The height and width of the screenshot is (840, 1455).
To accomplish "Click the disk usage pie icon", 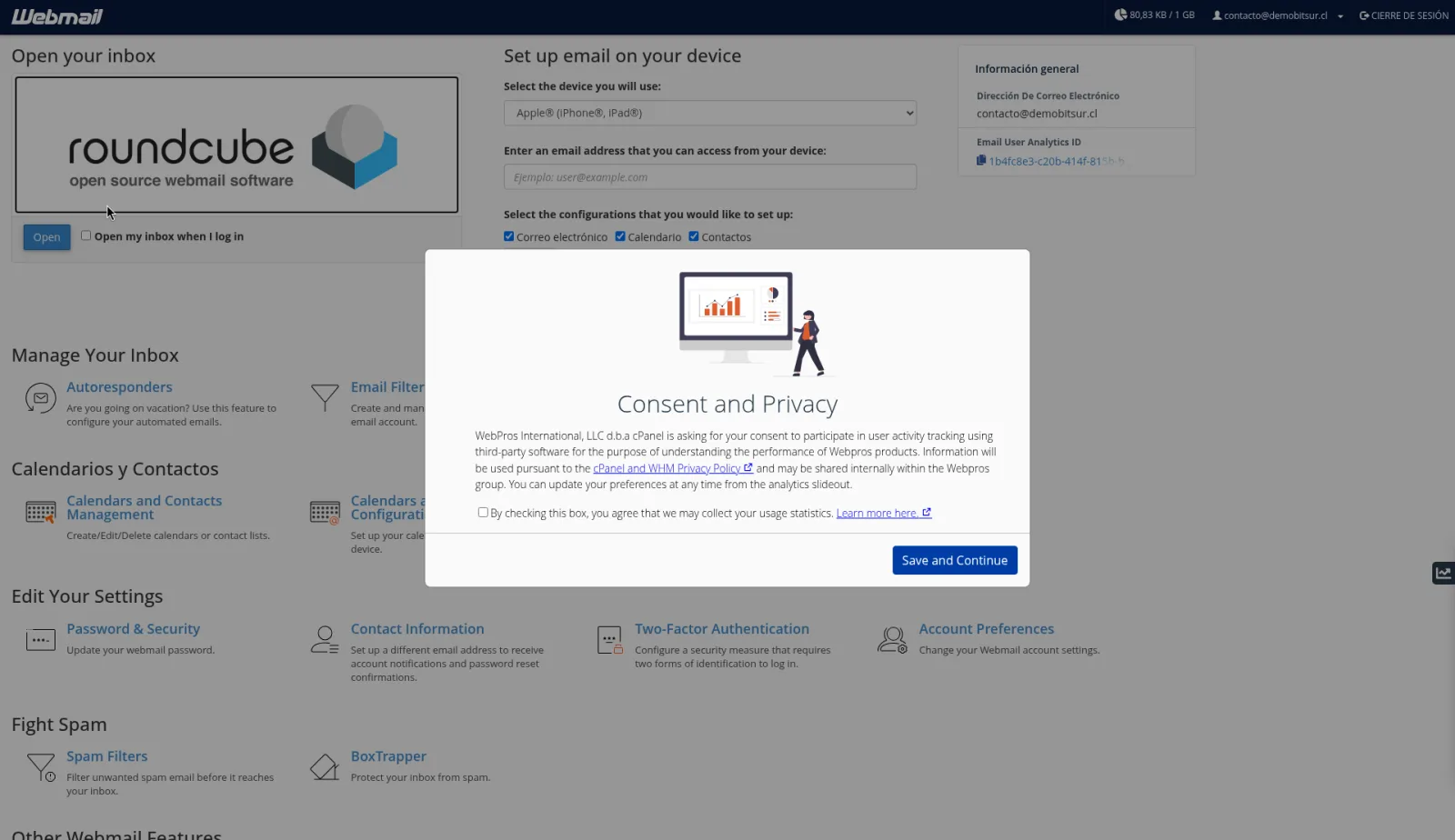I will click(x=1120, y=15).
